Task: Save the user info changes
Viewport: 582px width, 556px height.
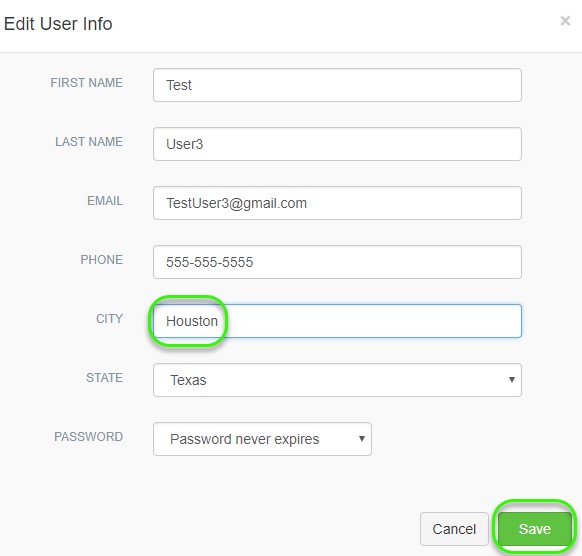Action: tap(534, 529)
